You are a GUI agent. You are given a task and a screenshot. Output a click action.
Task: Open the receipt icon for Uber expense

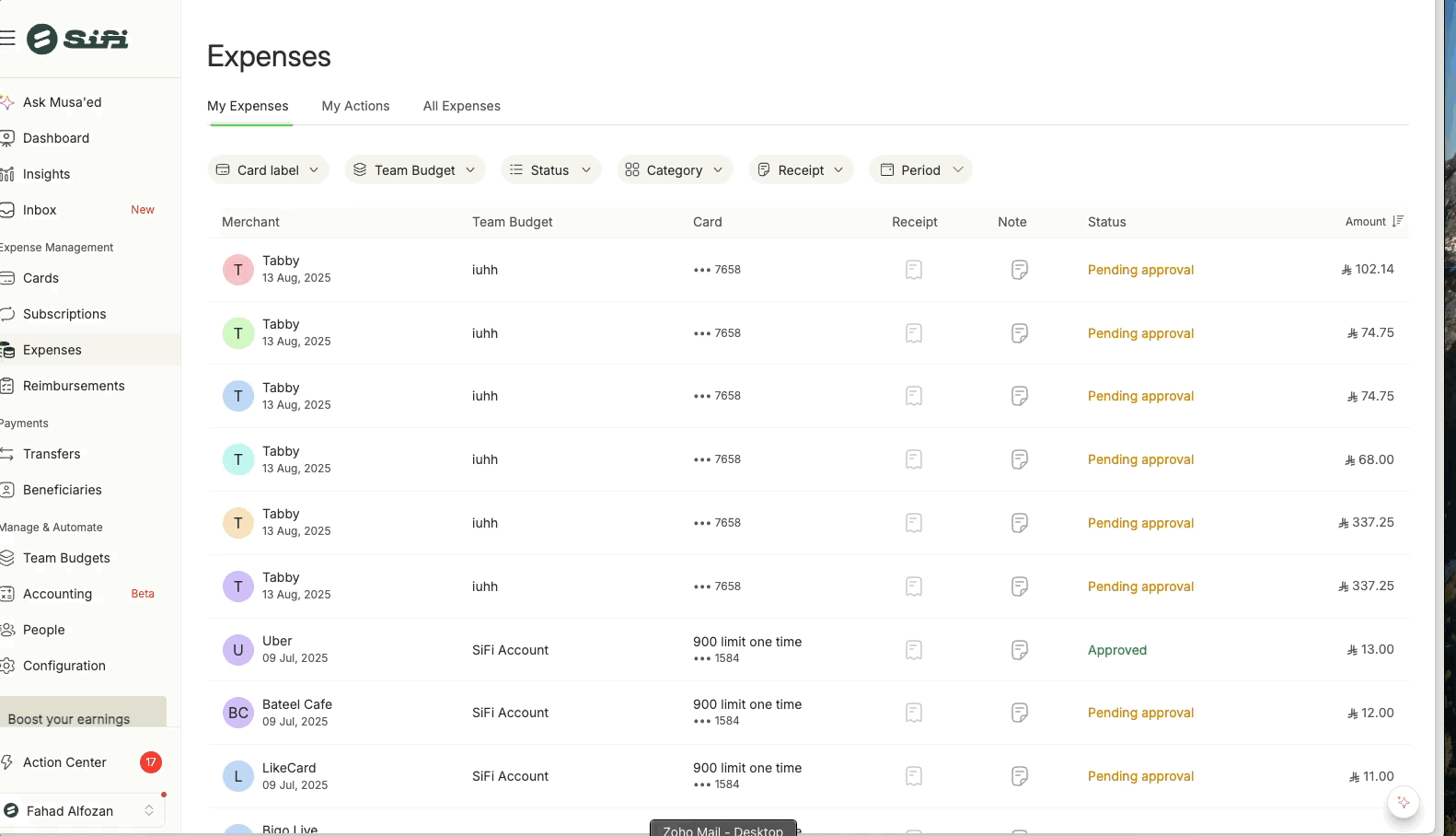[913, 650]
